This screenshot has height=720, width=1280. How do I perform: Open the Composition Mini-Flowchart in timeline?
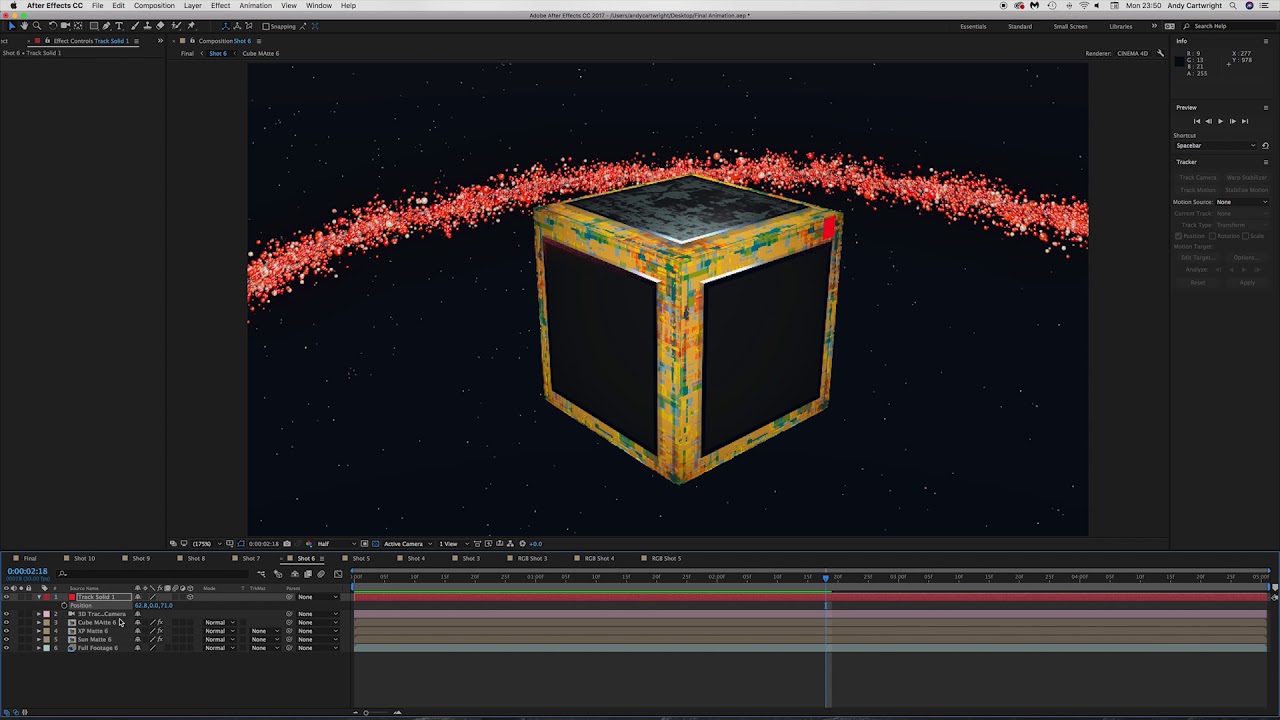click(x=261, y=574)
